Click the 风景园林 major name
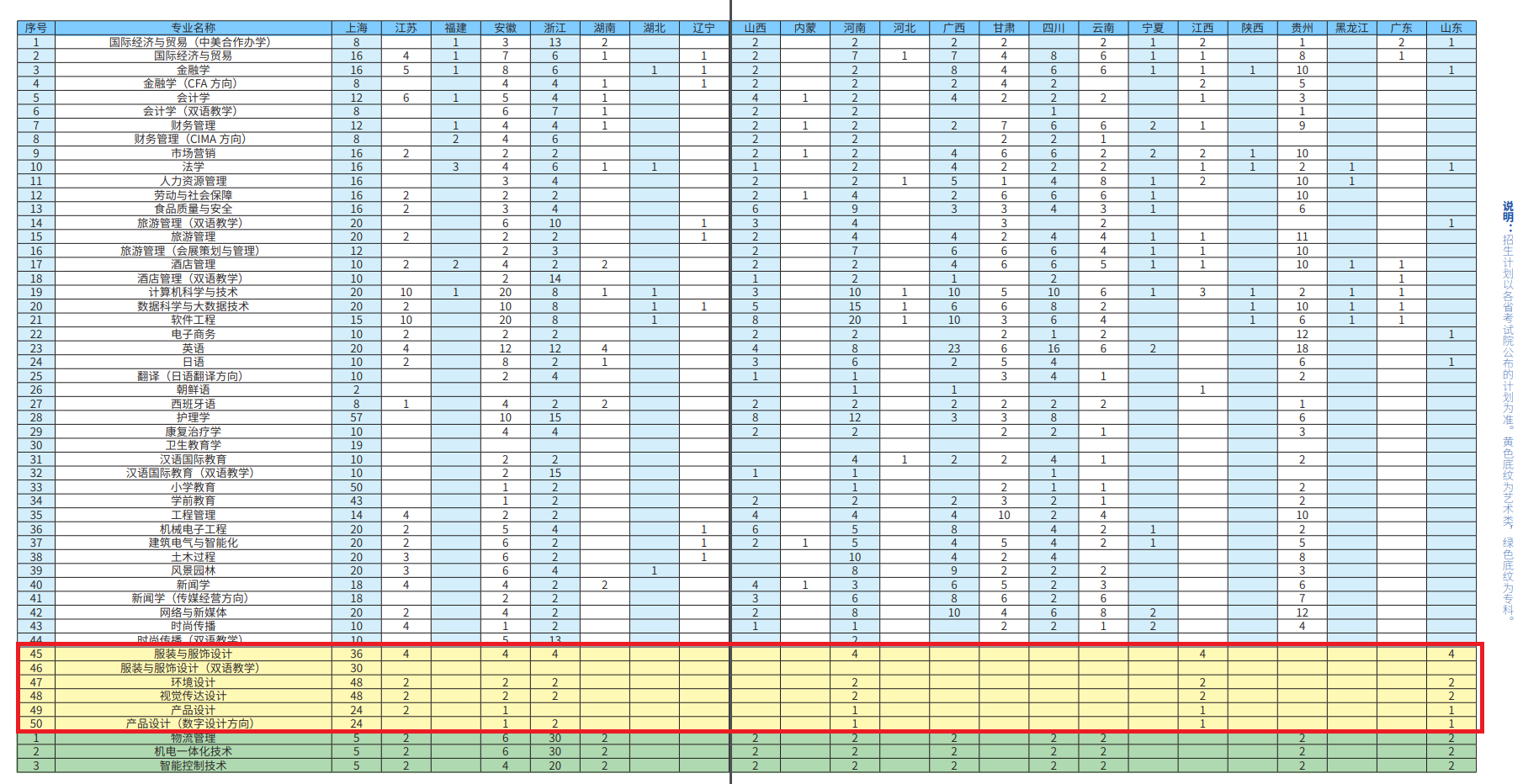The width and height of the screenshot is (1523, 784). pyautogui.click(x=194, y=570)
